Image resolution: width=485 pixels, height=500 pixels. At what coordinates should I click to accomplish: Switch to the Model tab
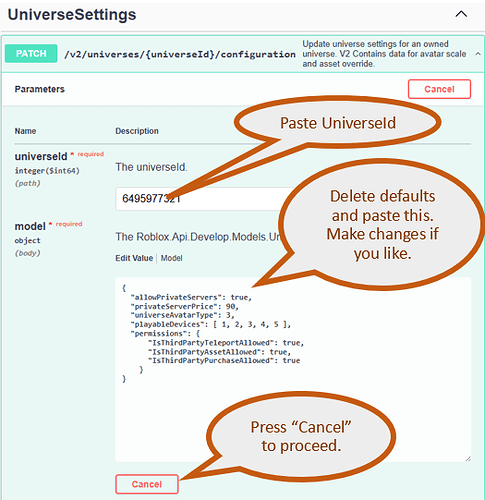click(171, 258)
